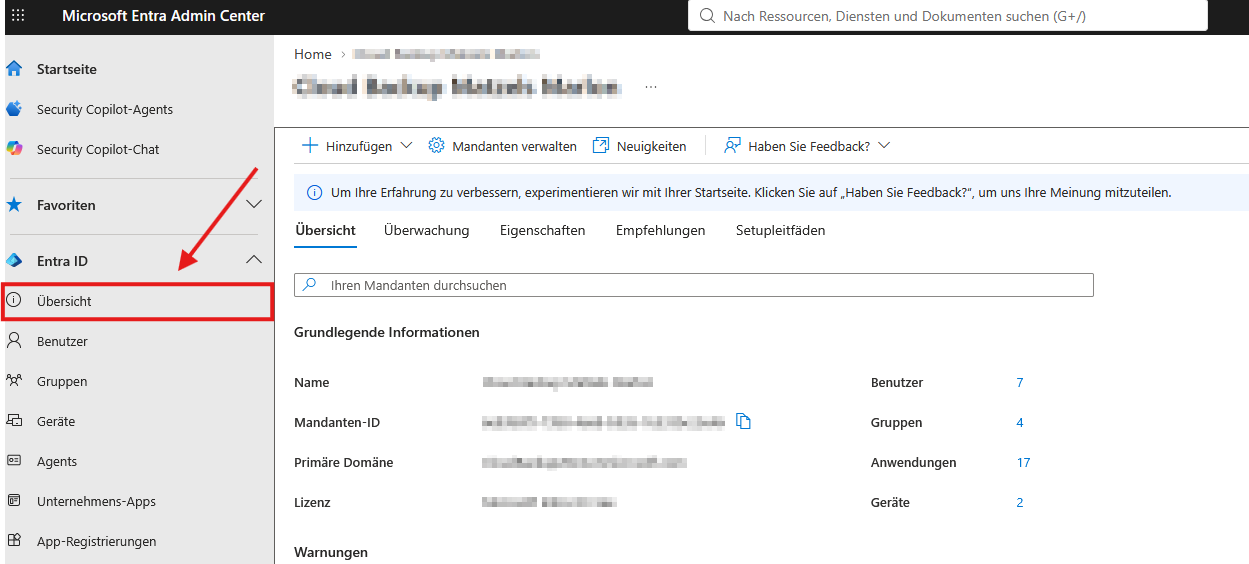Screen dimensions: 1249x564
Task: Click the plus icon beside Hinzufügen
Action: (x=310, y=146)
